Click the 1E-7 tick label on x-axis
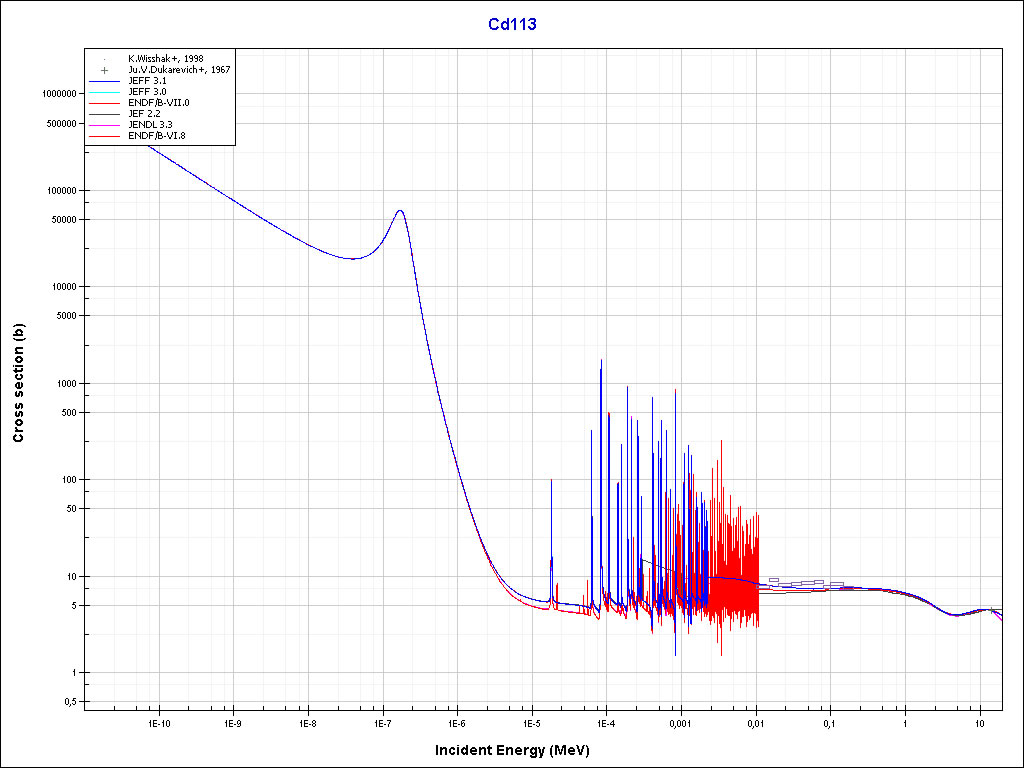 382,723
